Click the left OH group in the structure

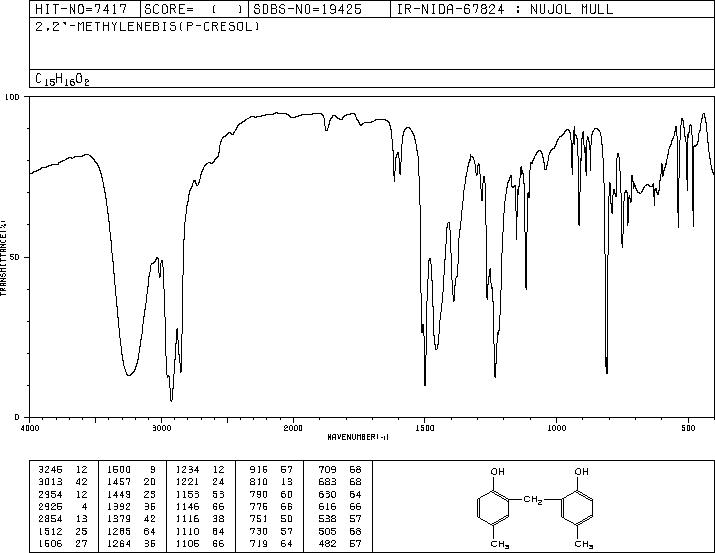coord(497,471)
